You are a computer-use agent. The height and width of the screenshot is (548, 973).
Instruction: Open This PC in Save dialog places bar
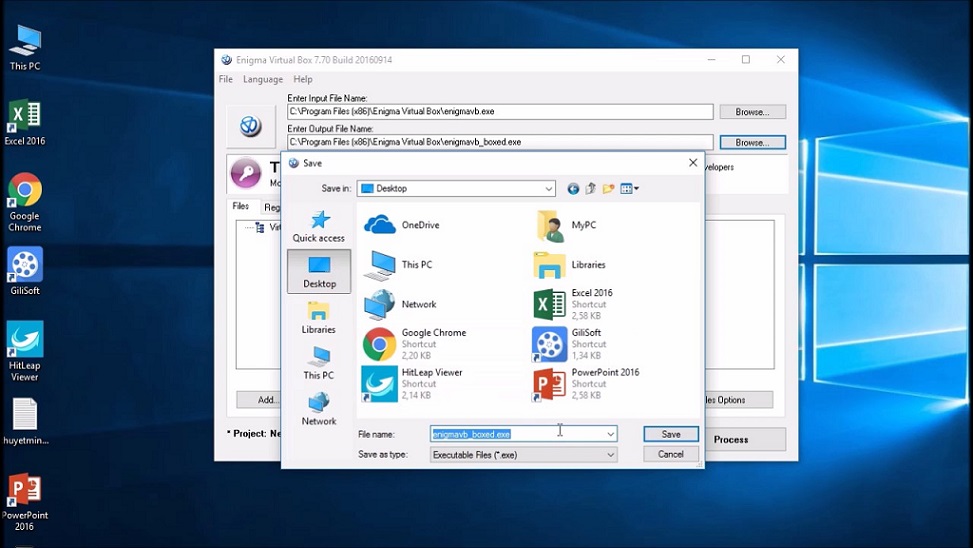[318, 363]
